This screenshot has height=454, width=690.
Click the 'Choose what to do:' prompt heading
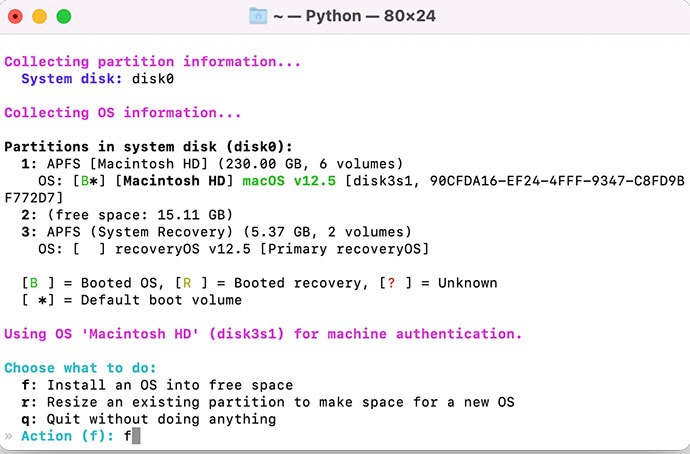point(81,368)
